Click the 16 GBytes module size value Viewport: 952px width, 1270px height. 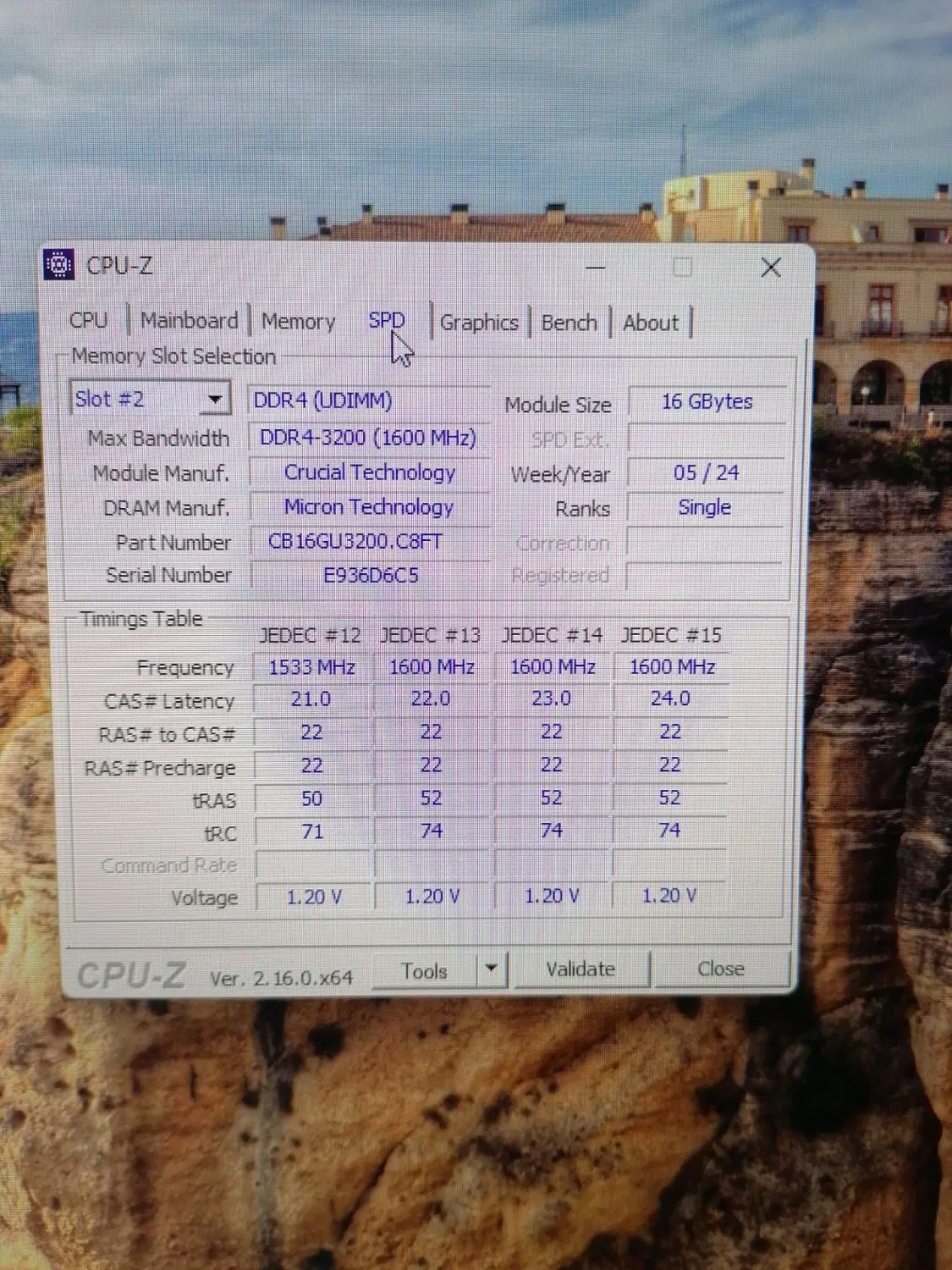tap(707, 401)
